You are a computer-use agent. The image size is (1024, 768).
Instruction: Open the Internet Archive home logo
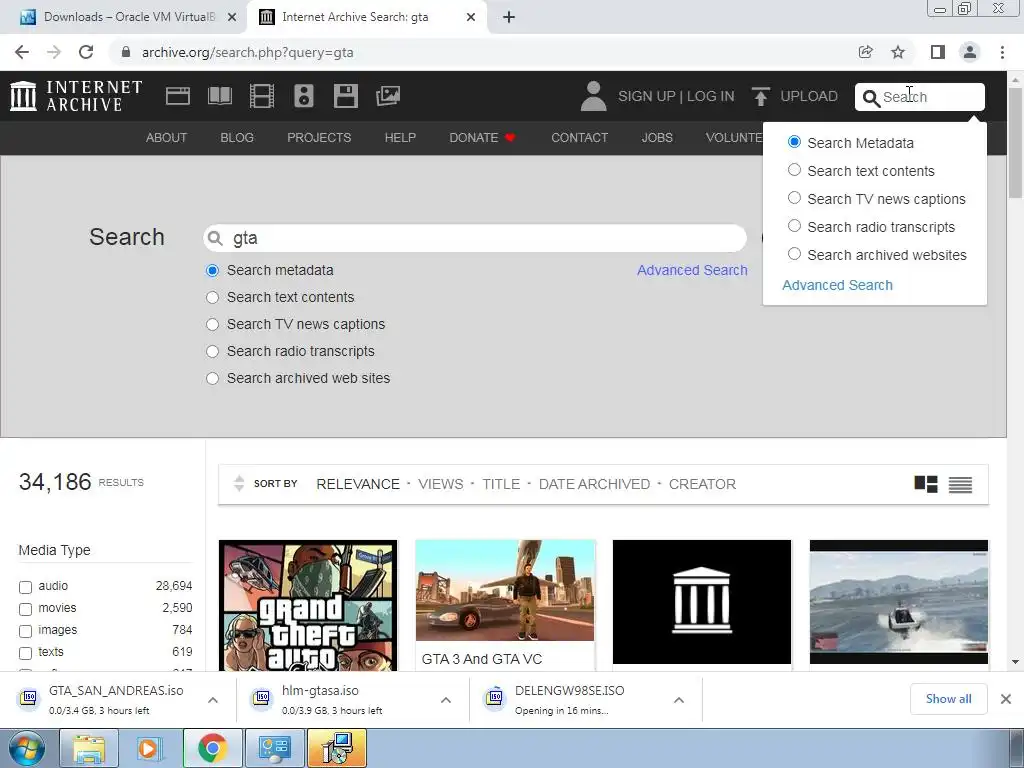point(76,96)
